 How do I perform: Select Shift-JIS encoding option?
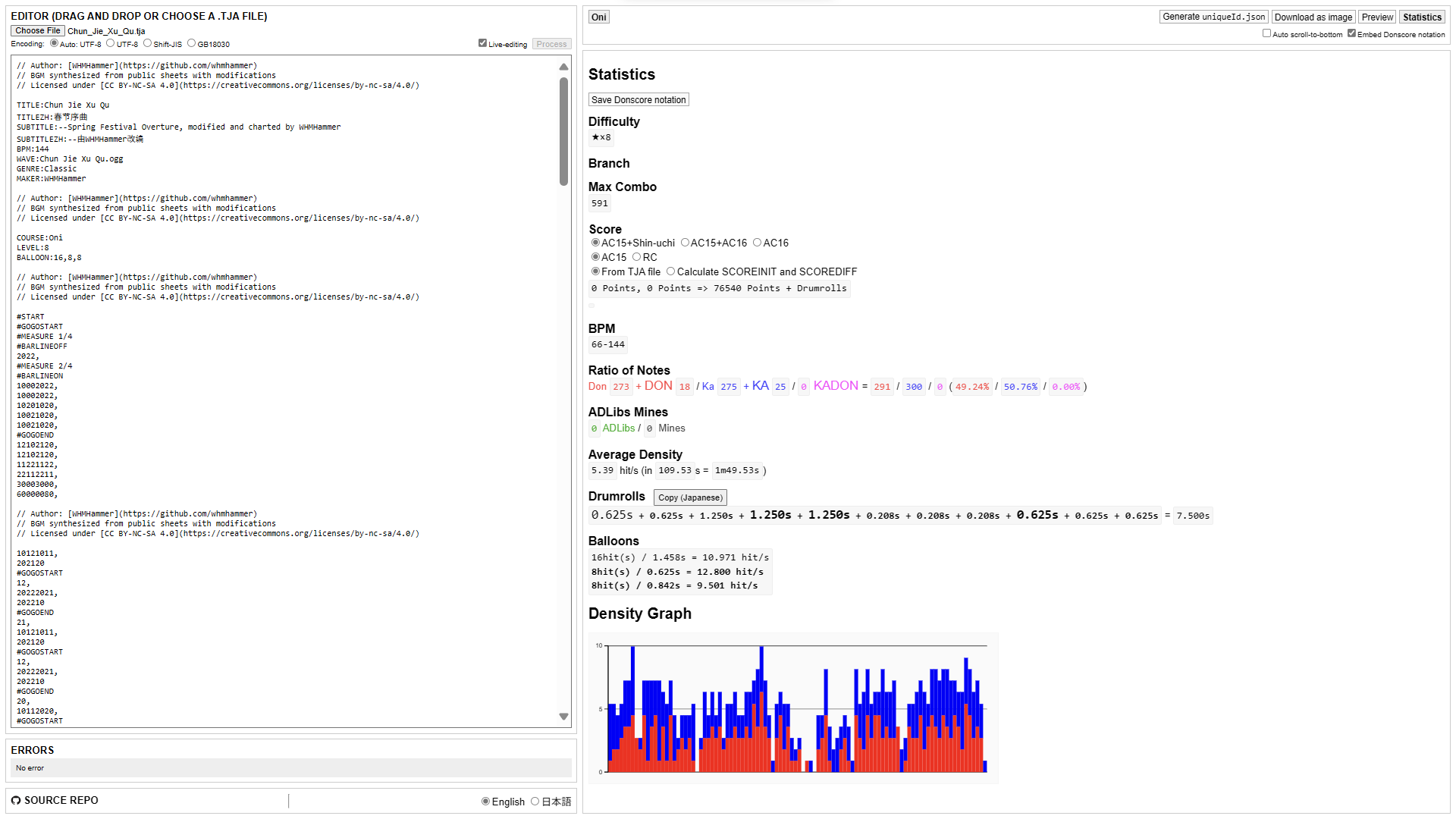148,43
